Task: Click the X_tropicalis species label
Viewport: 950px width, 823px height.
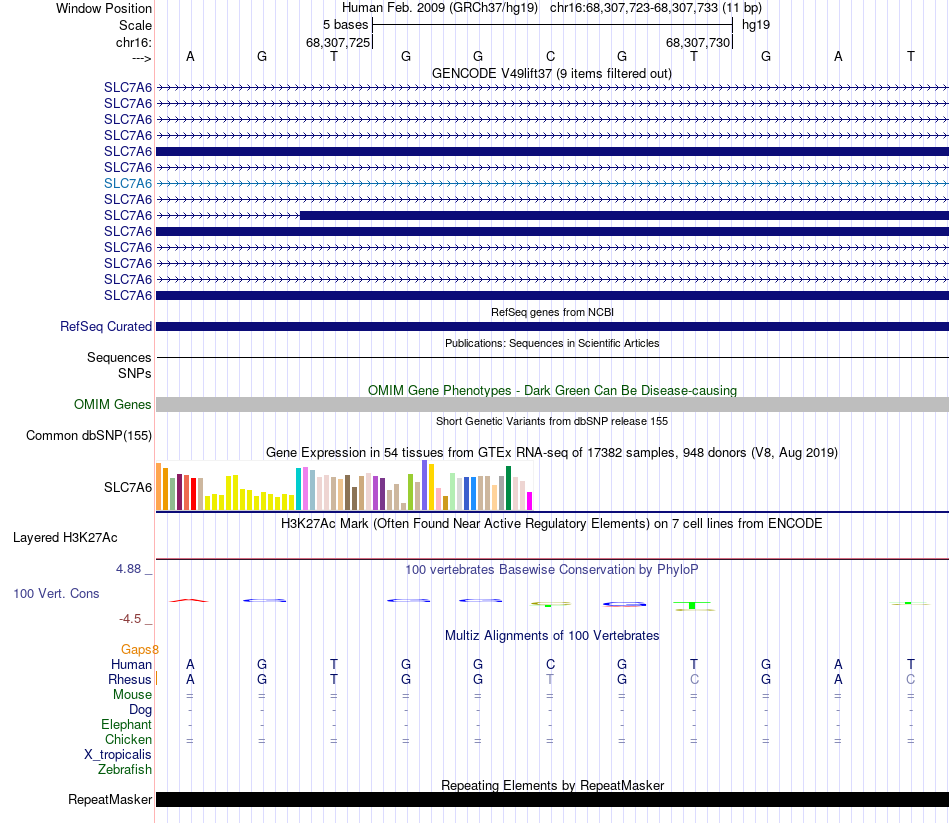Action: click(118, 755)
